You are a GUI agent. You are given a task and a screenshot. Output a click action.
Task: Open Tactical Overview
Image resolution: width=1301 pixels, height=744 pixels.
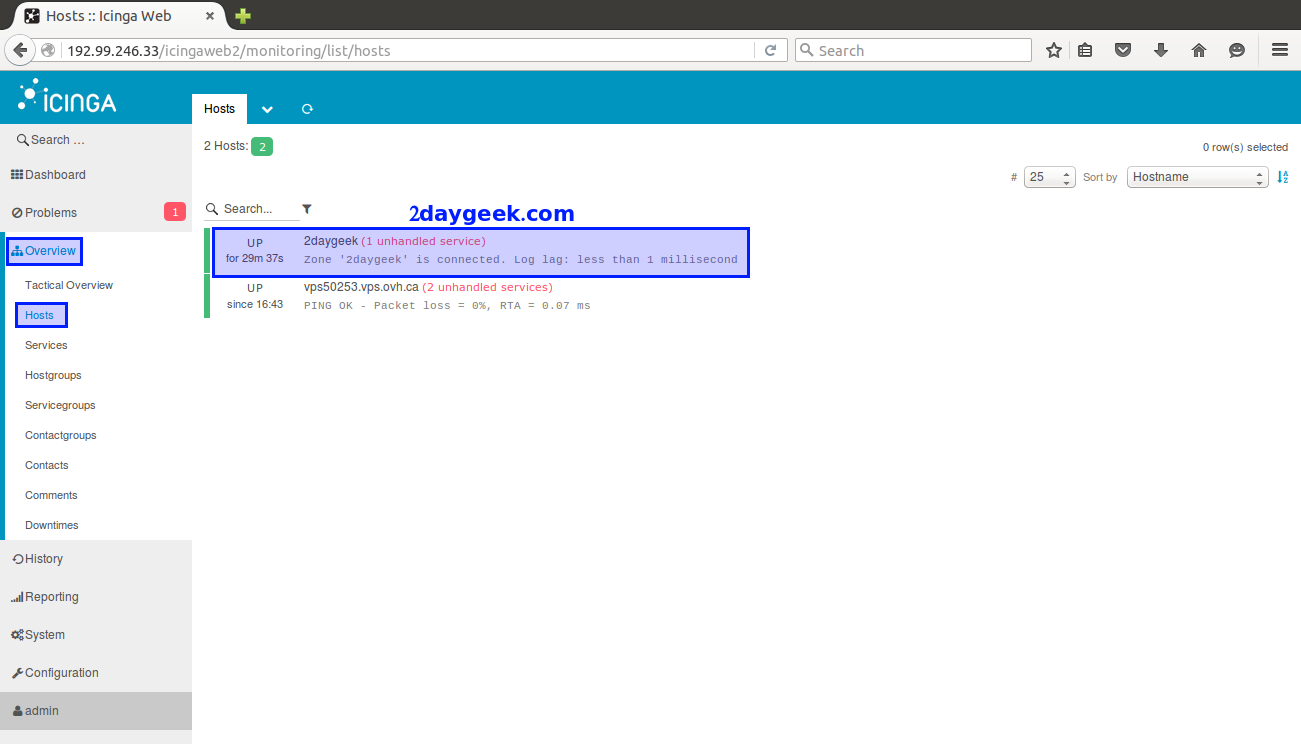click(69, 285)
